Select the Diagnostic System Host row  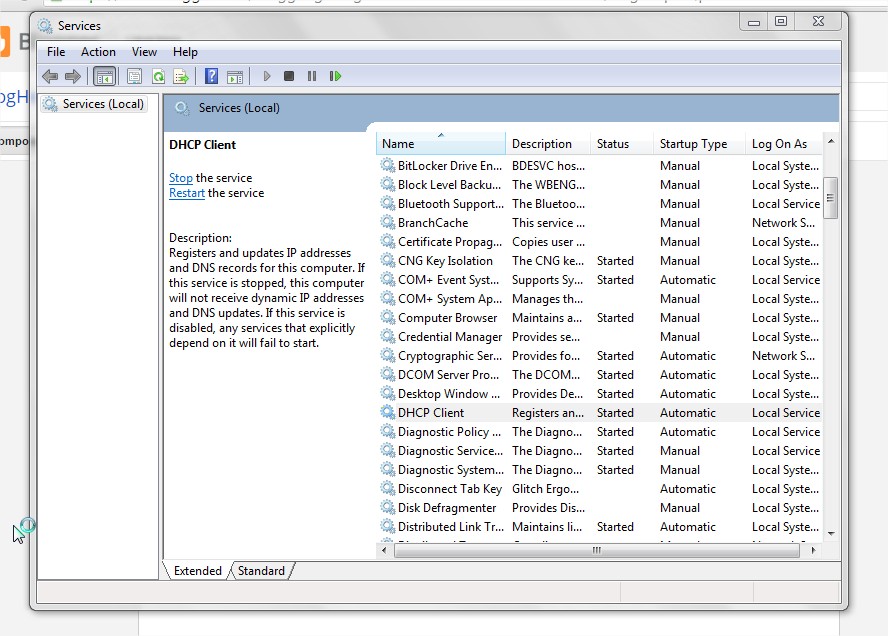600,469
